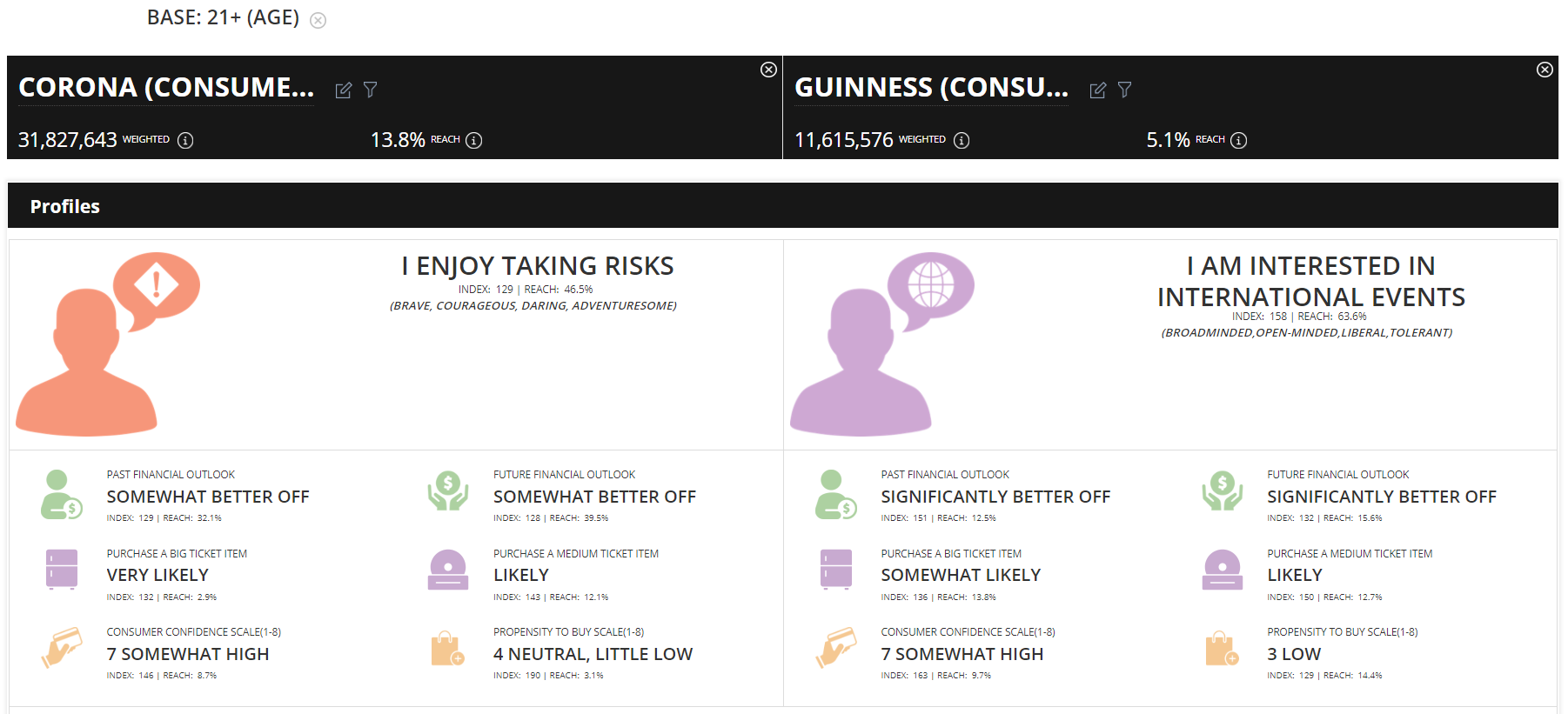Select Guinness past financial outlook icon
The image size is (1568, 714).
(x=835, y=495)
